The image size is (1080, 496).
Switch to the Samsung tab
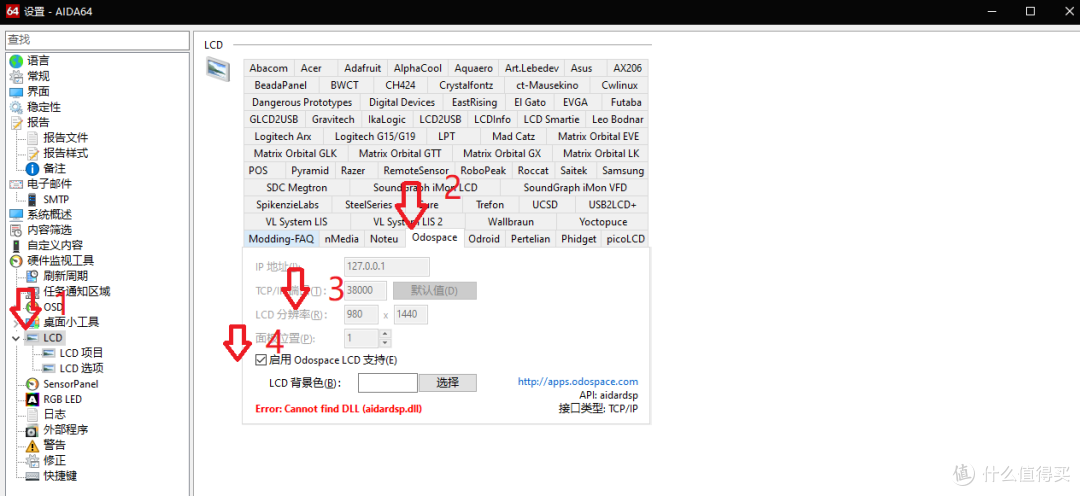[623, 170]
